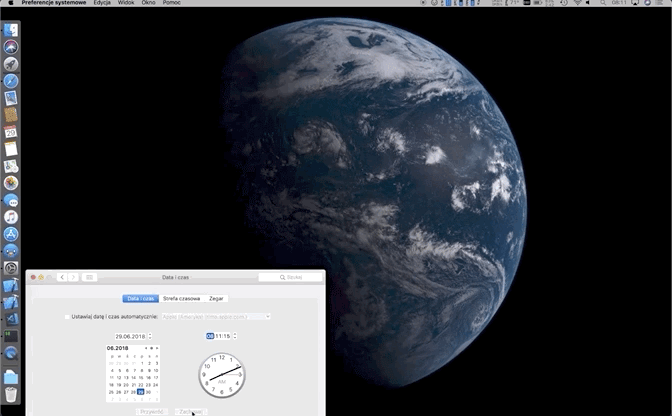
Task: Click the Szukaj search field
Action: (291, 277)
